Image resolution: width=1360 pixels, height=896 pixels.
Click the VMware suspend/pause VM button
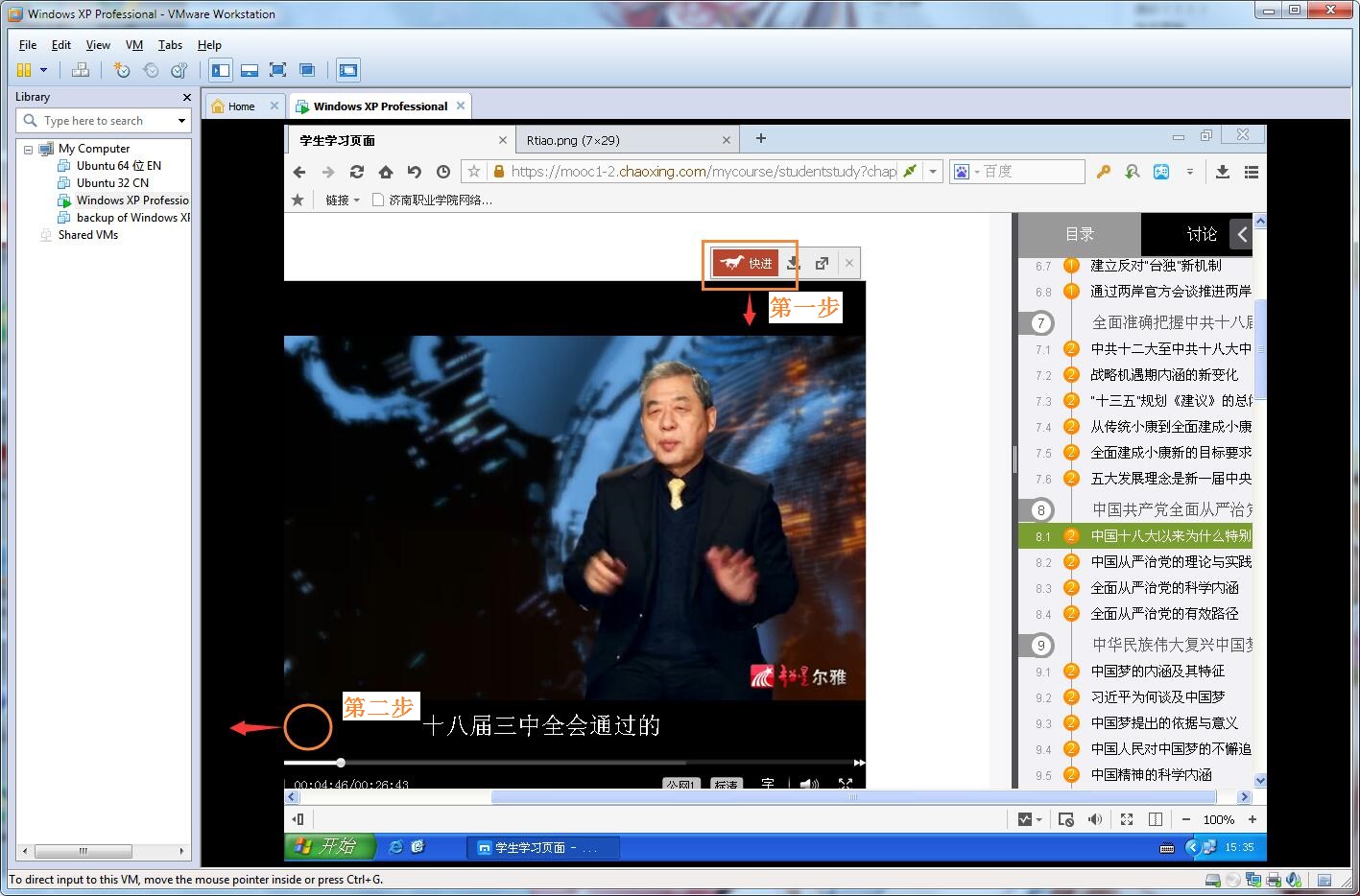(x=24, y=70)
